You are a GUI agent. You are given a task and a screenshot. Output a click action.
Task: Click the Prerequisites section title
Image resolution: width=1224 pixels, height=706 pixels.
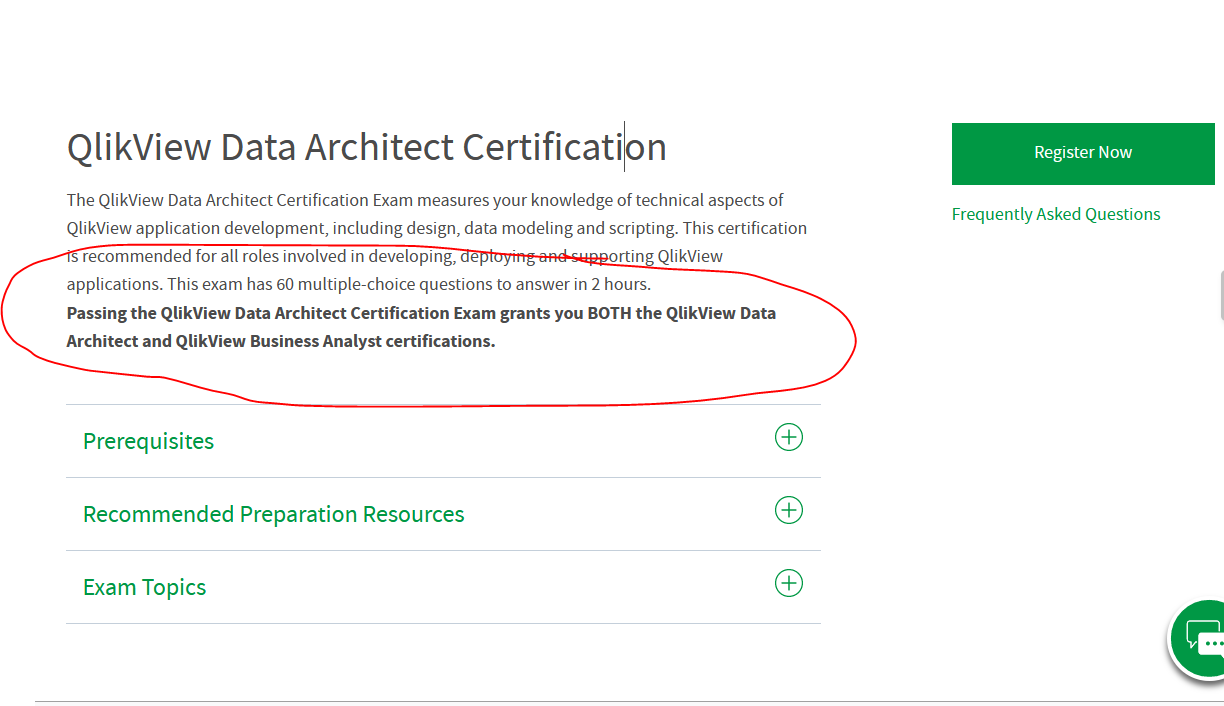148,441
